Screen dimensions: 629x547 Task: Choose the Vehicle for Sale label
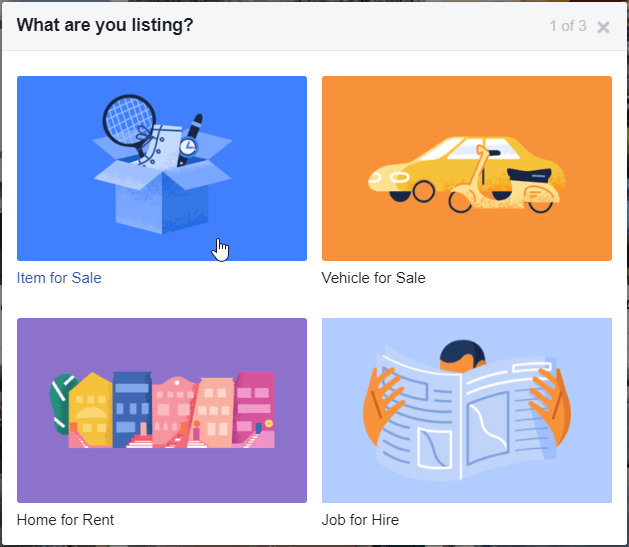tap(373, 278)
